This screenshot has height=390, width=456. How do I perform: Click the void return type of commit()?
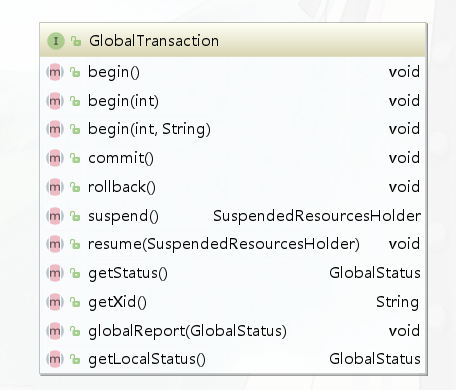coord(404,158)
